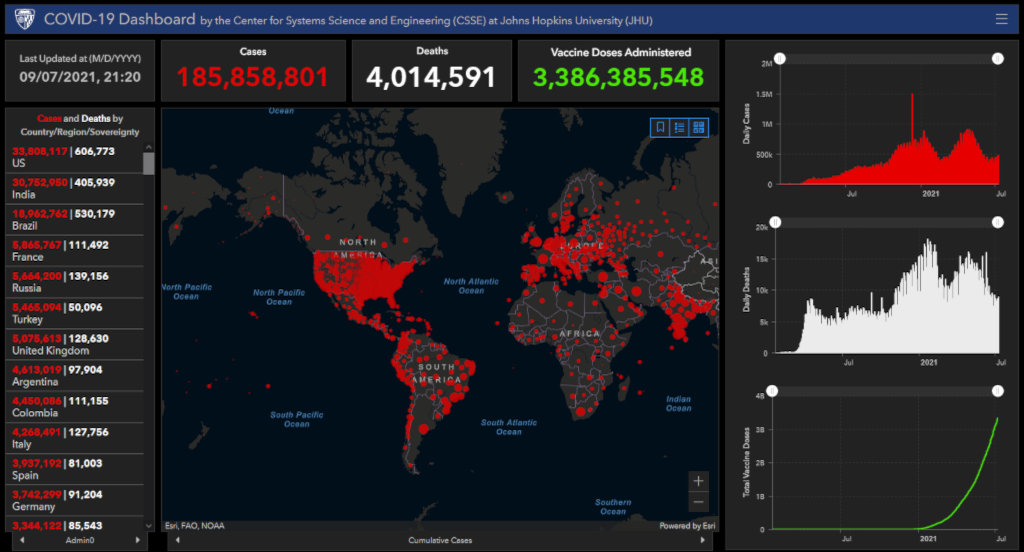Click the Last Updated date 09/07/2021
Viewport: 1024px width, 552px height.
[x=80, y=77]
